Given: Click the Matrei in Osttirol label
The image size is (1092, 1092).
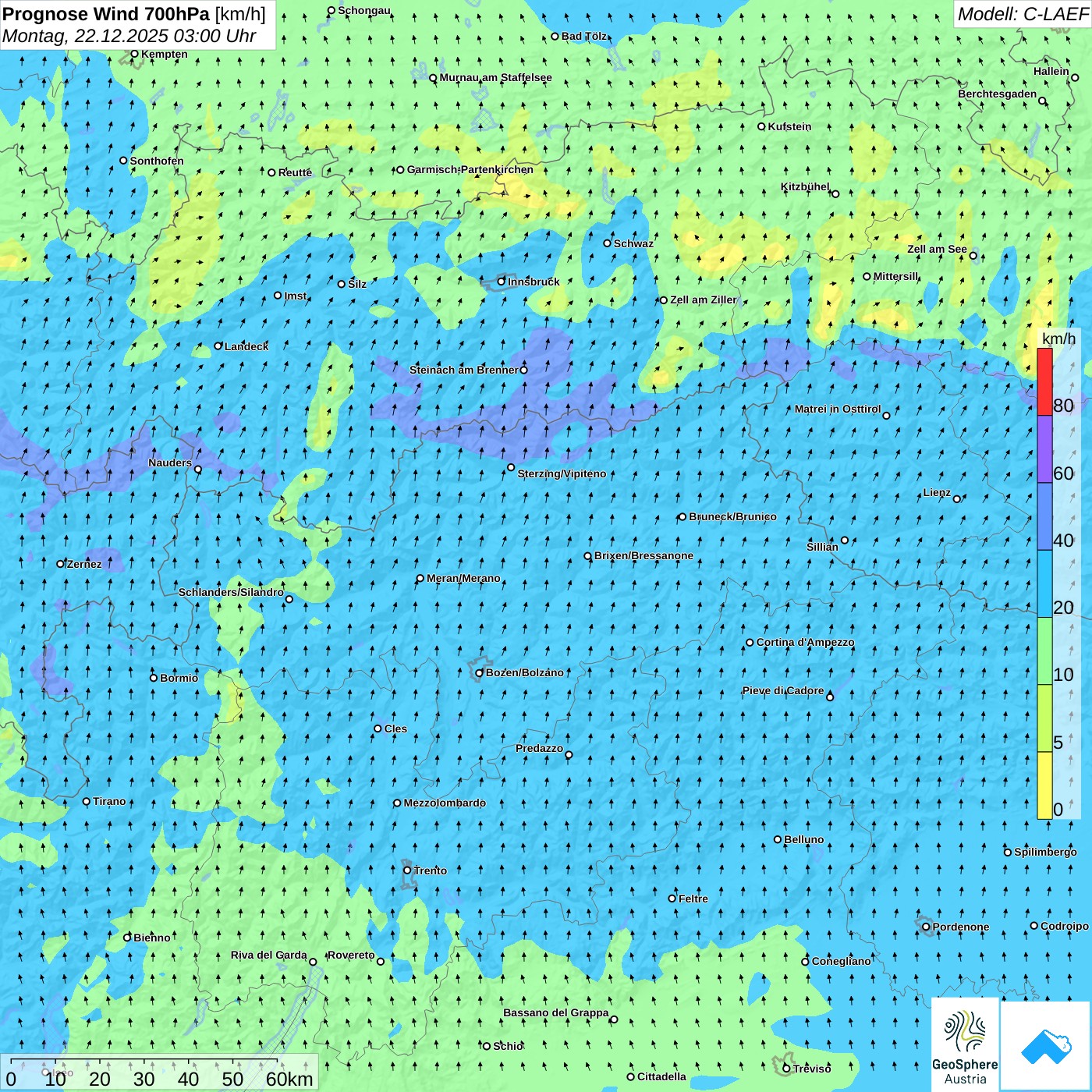Looking at the screenshot, I should click(838, 409).
